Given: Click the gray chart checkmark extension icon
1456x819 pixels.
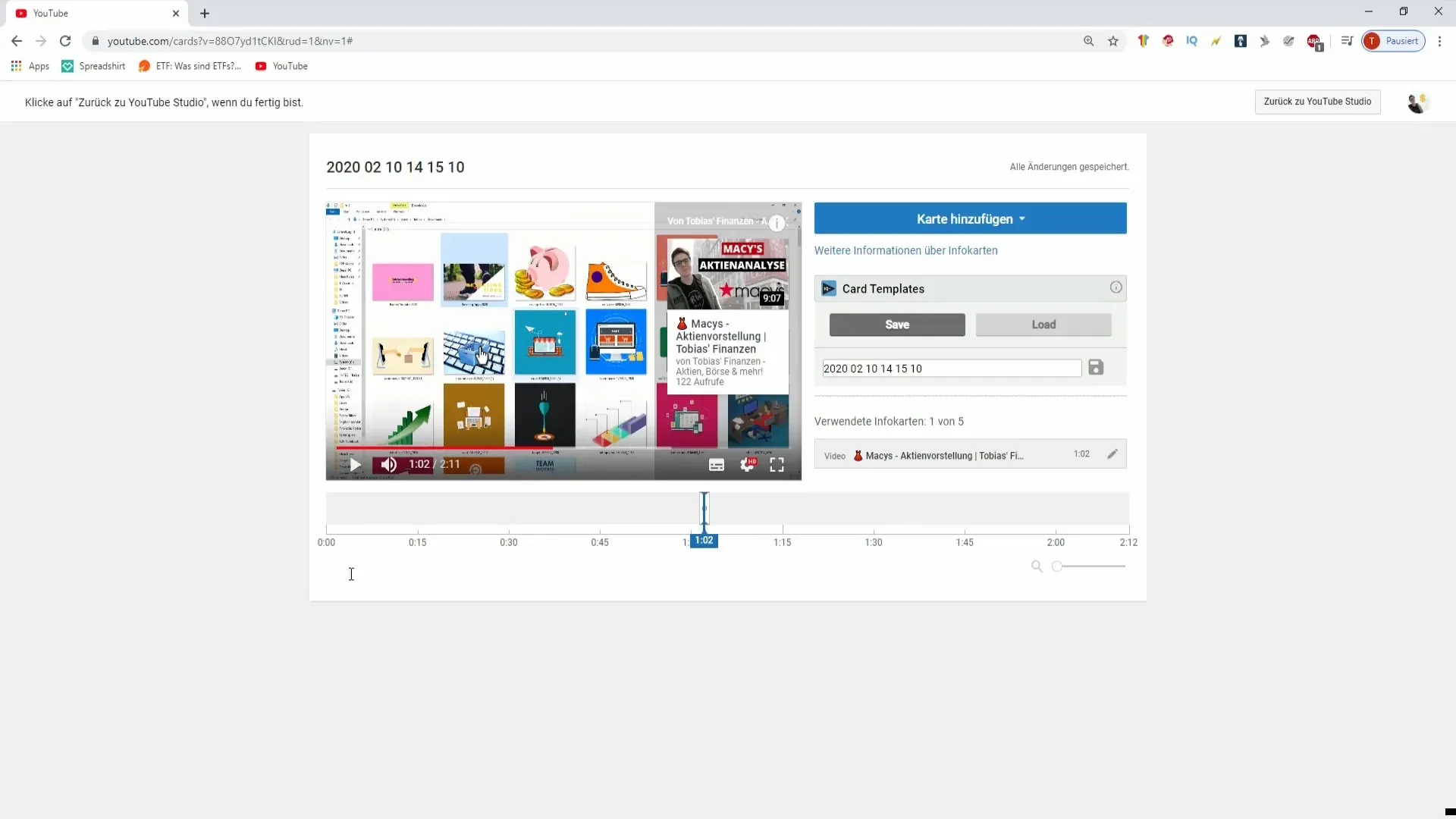Looking at the screenshot, I should 1289,41.
